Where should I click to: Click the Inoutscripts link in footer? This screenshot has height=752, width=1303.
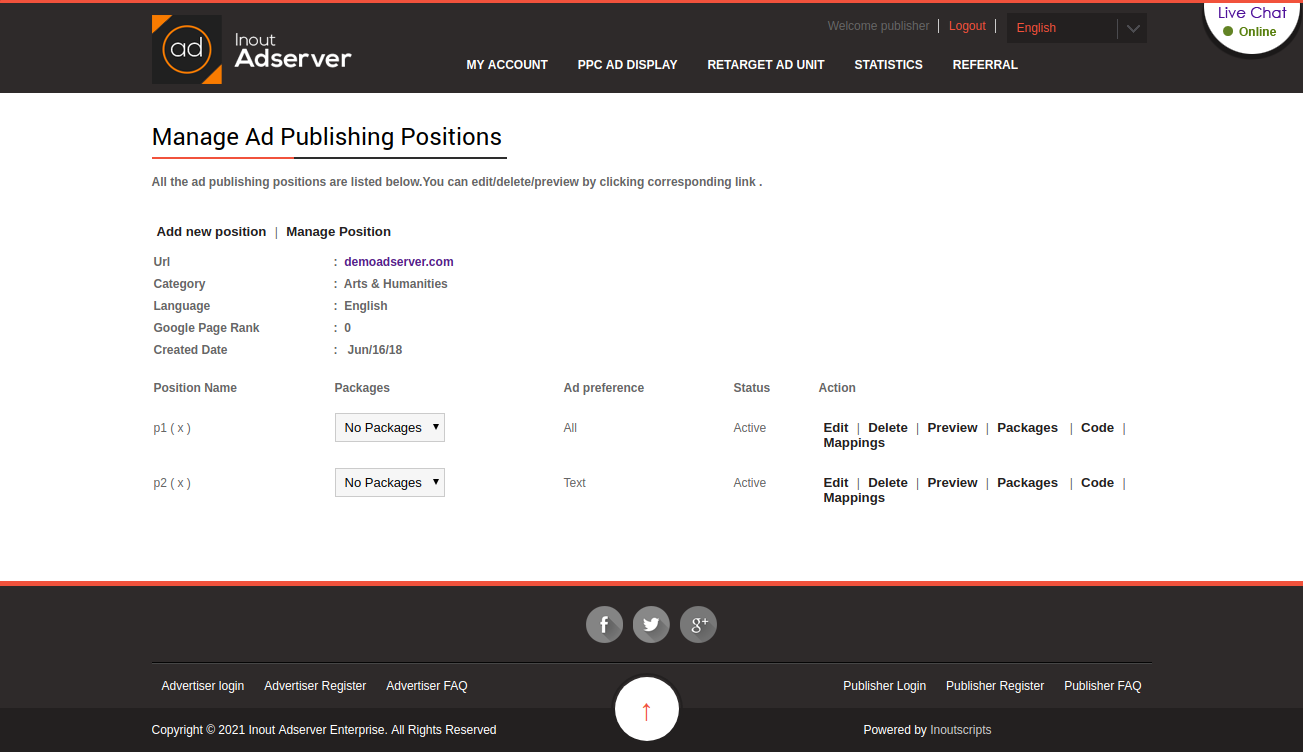pyautogui.click(x=961, y=730)
